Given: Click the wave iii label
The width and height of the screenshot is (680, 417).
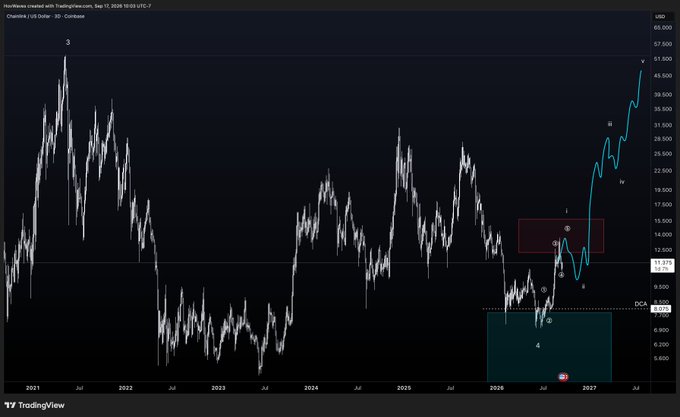Looking at the screenshot, I should pos(610,124).
